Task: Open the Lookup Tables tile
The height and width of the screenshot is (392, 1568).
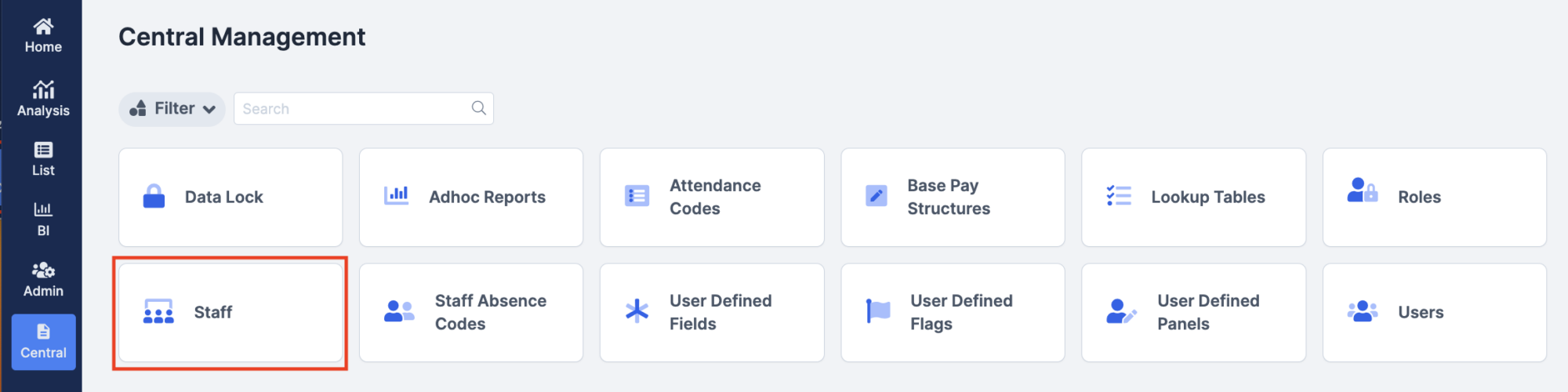Action: (x=1194, y=198)
